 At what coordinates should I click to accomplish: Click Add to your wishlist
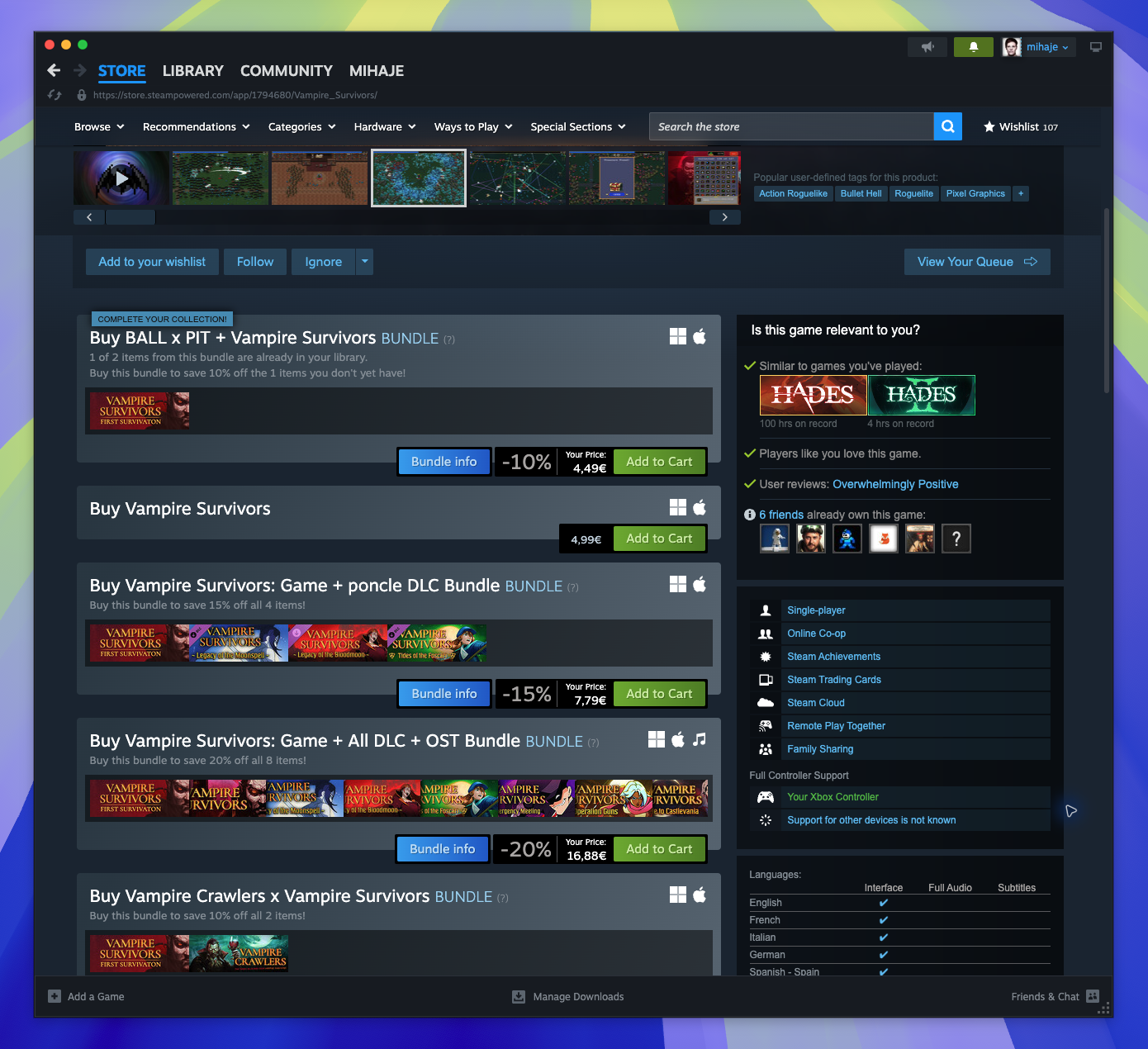[x=152, y=262]
